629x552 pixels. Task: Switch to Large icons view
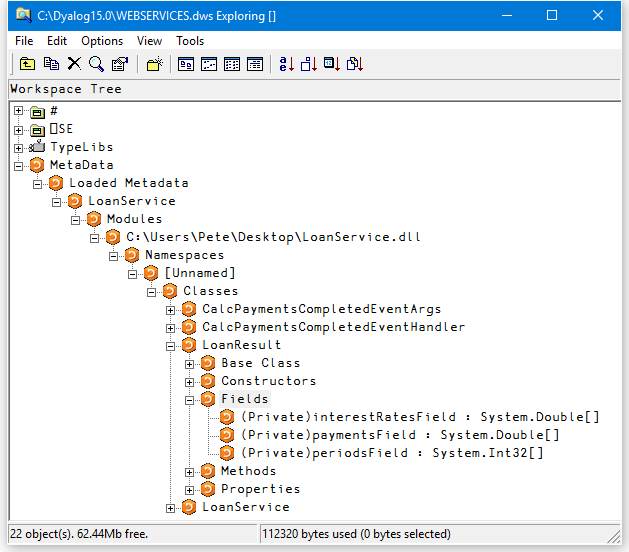[186, 64]
